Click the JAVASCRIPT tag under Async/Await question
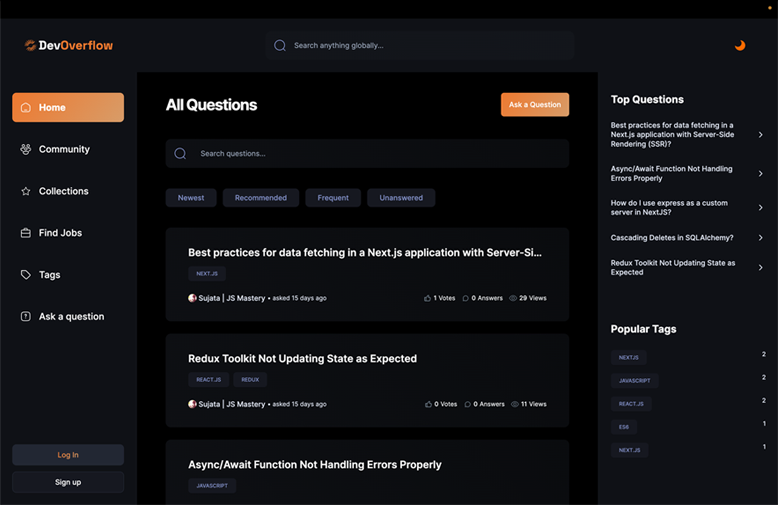778x505 pixels. point(212,486)
